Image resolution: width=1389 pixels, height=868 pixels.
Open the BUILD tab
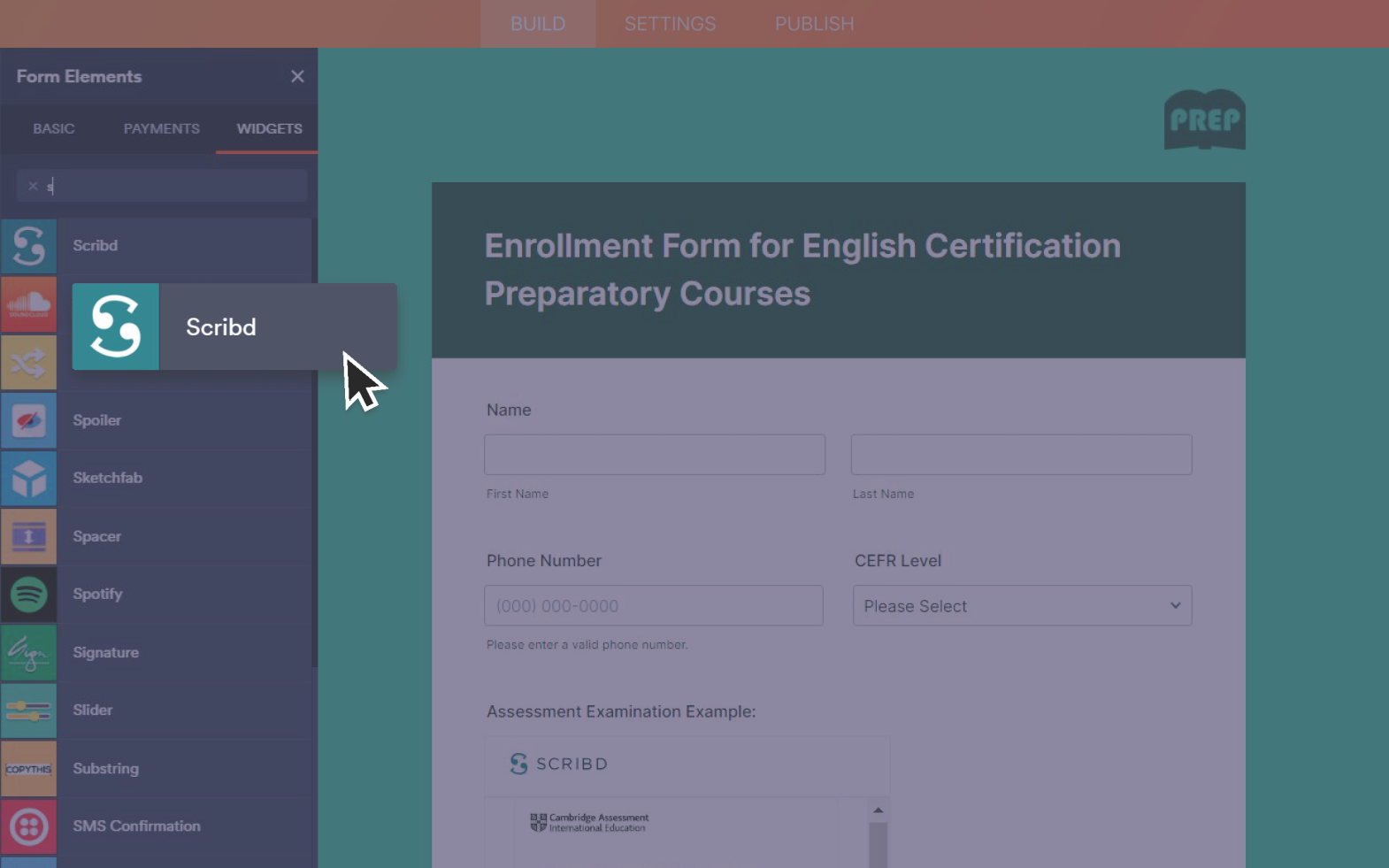point(538,24)
